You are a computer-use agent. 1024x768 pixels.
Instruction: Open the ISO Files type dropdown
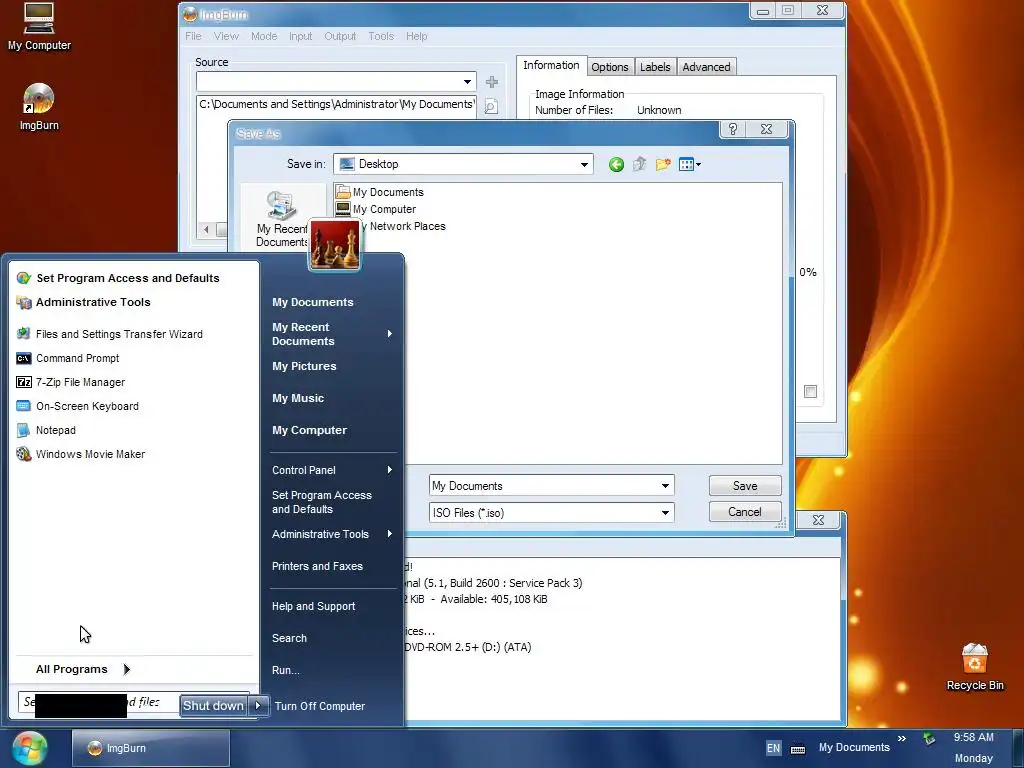665,513
